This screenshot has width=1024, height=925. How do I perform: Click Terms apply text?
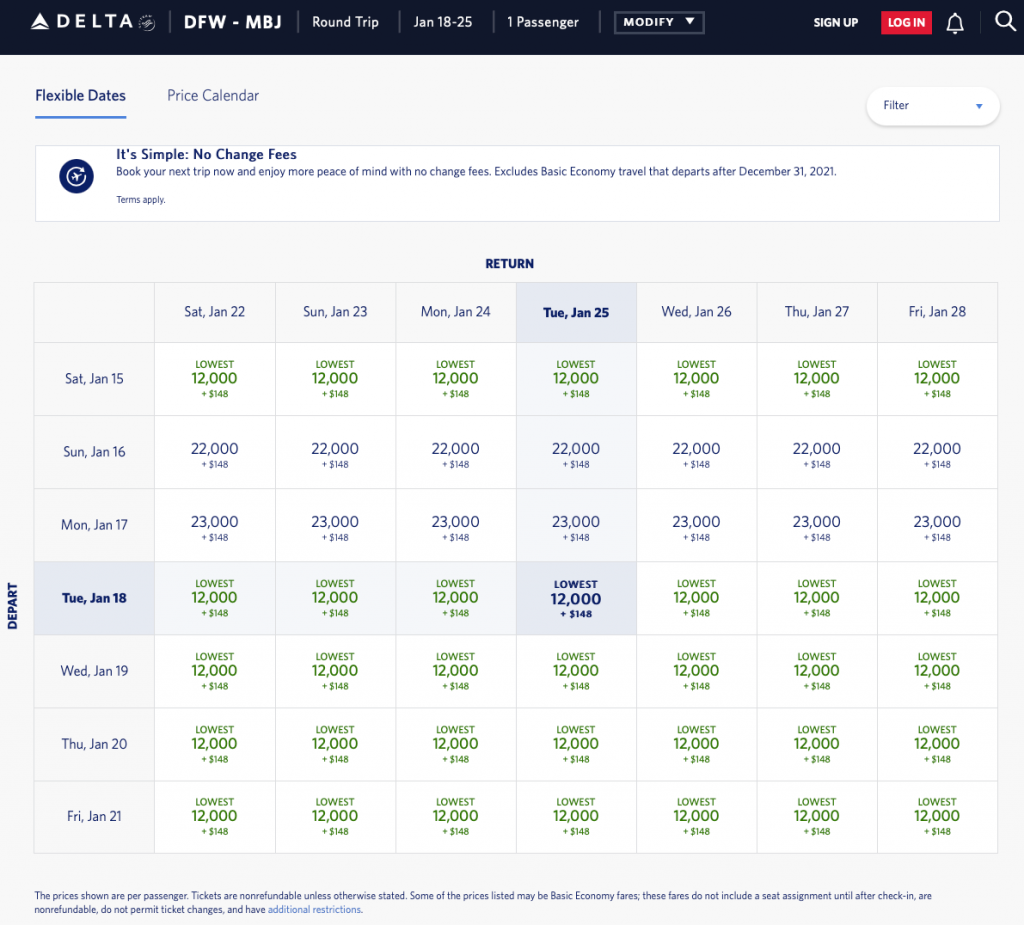(x=140, y=200)
